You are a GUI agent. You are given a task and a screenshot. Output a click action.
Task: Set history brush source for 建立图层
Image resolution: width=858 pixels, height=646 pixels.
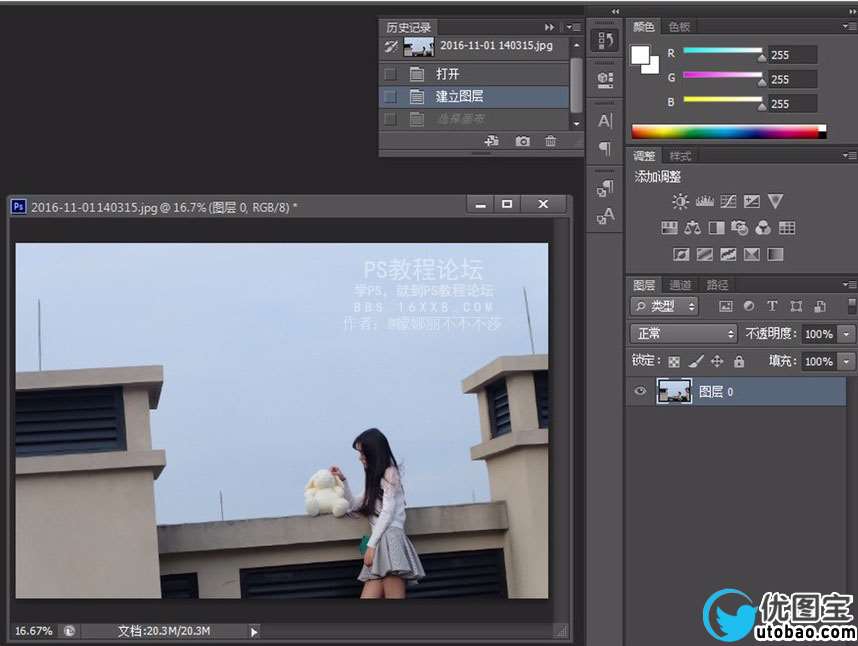pos(390,97)
